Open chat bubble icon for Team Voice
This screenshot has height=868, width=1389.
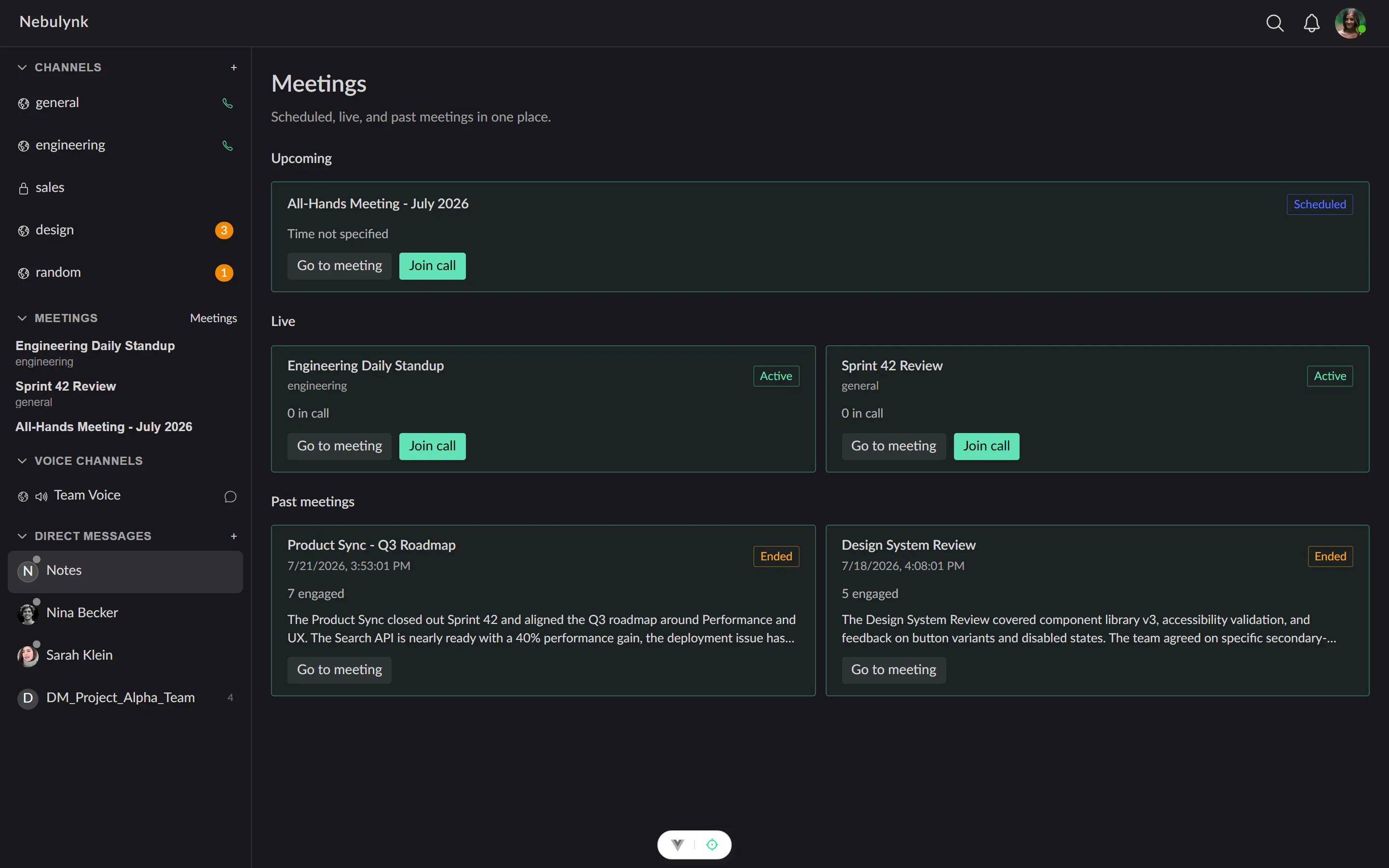pyautogui.click(x=230, y=497)
